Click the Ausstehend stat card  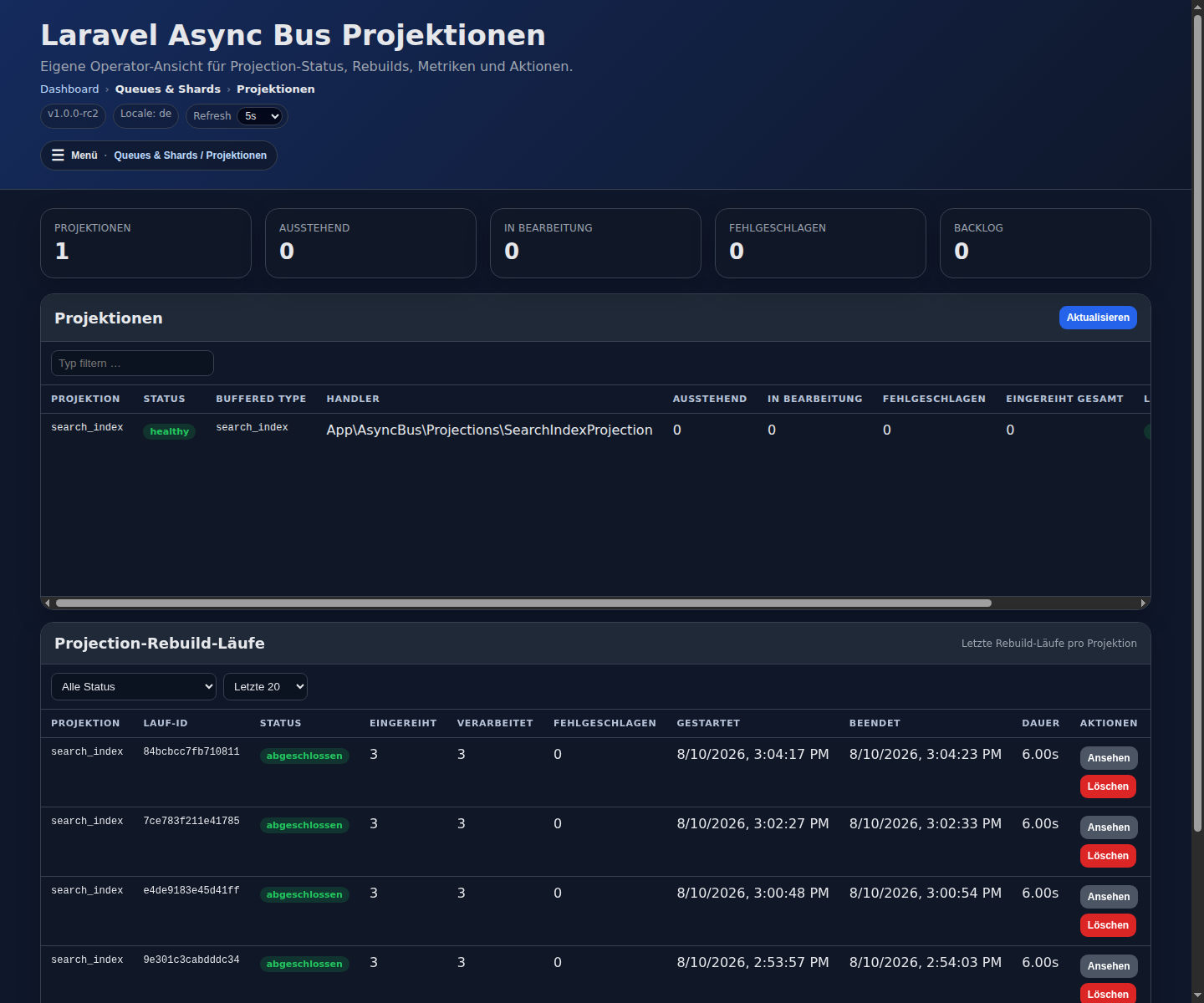tap(370, 243)
